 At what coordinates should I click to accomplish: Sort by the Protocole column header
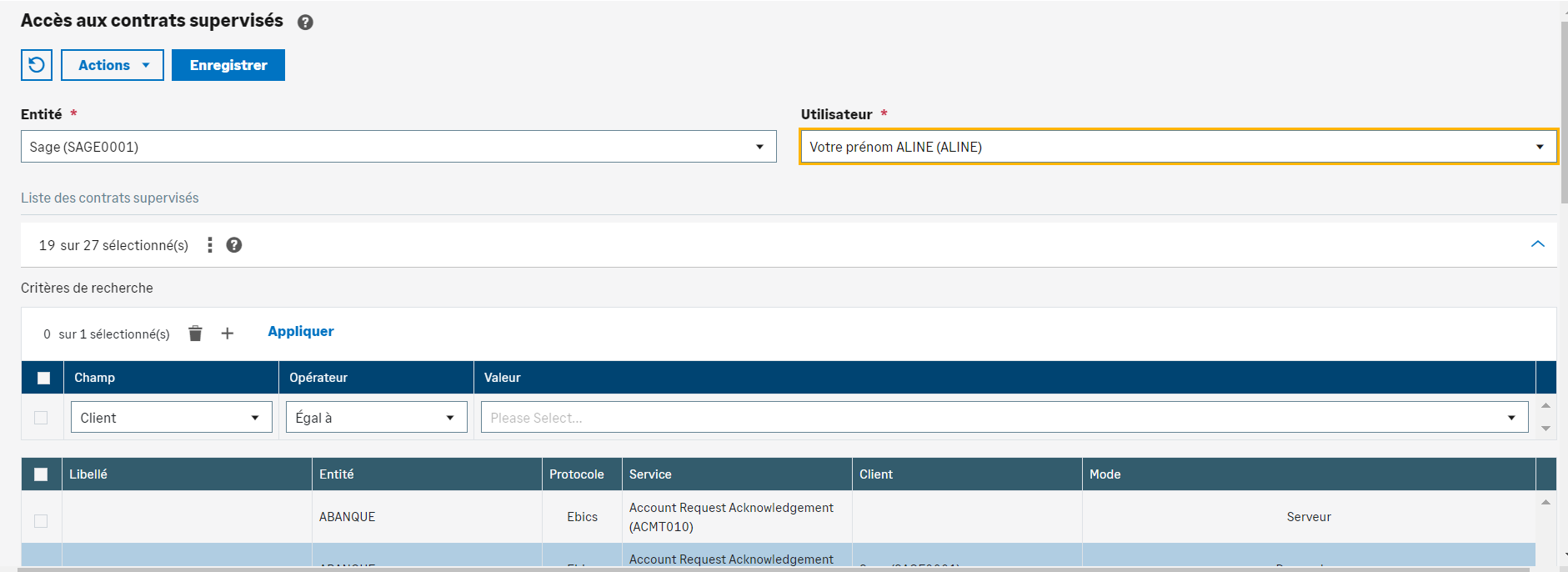click(x=577, y=474)
